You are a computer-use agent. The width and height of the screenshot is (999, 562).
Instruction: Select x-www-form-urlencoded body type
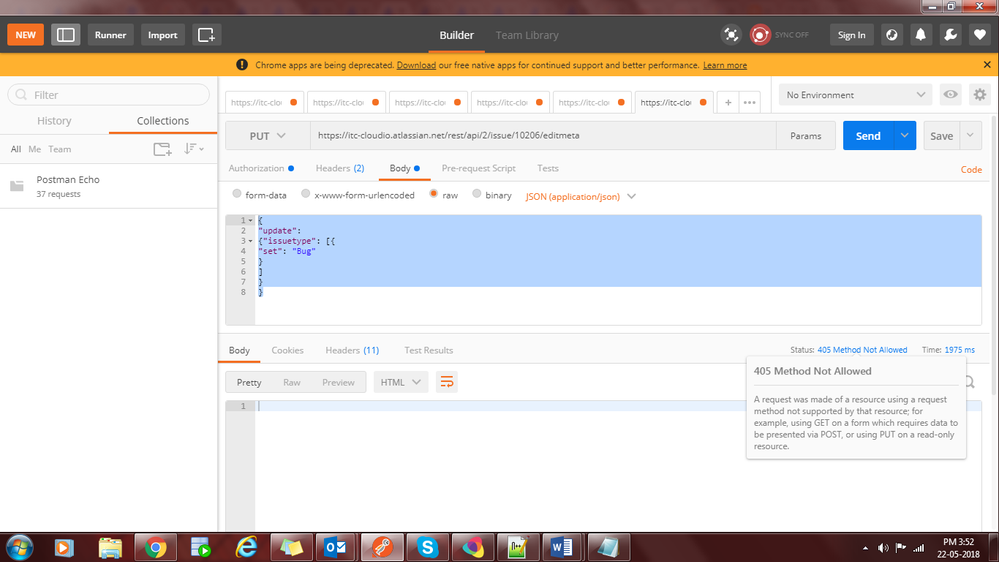pyautogui.click(x=305, y=194)
